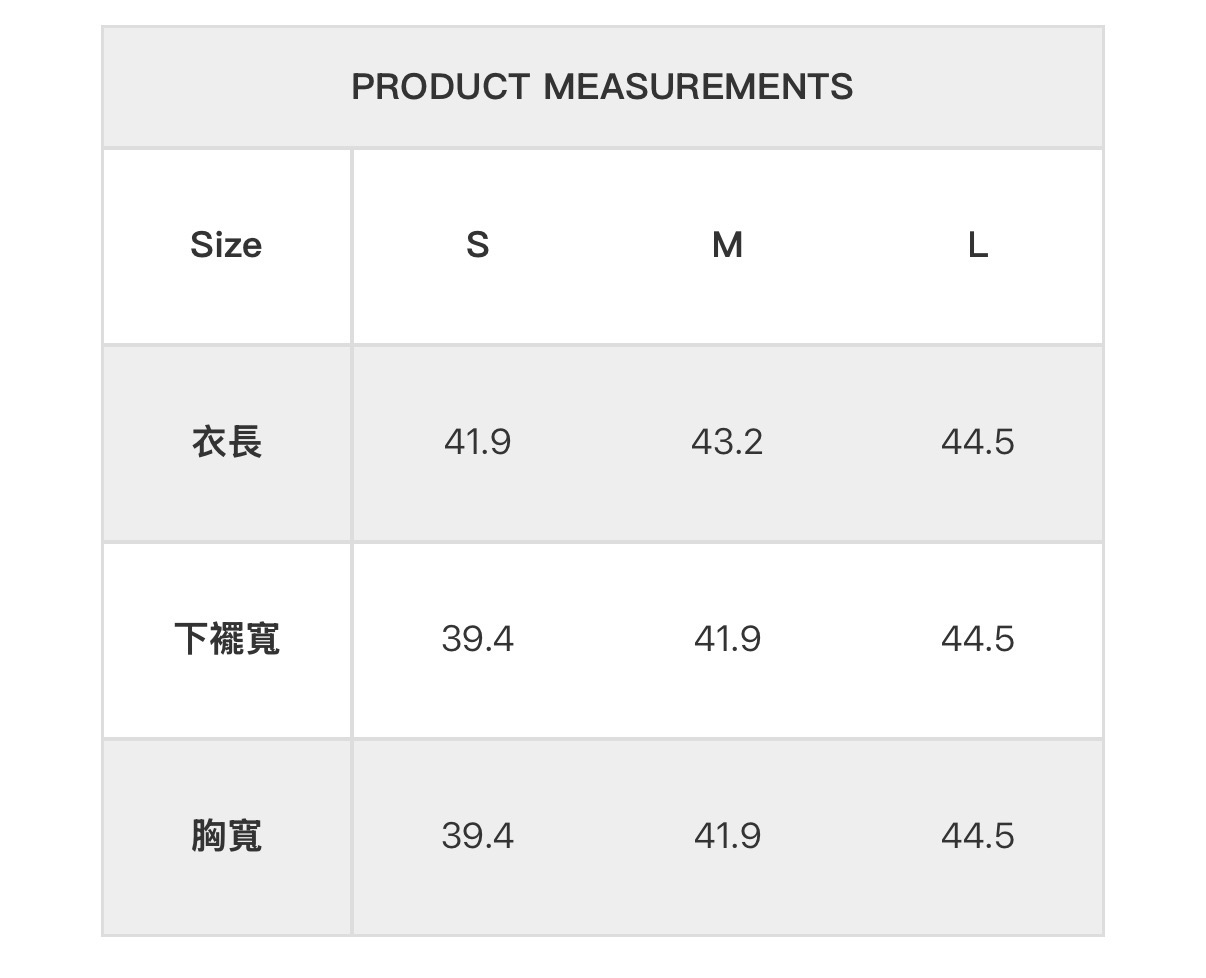Click the S size column header
1206x978 pixels.
477,245
